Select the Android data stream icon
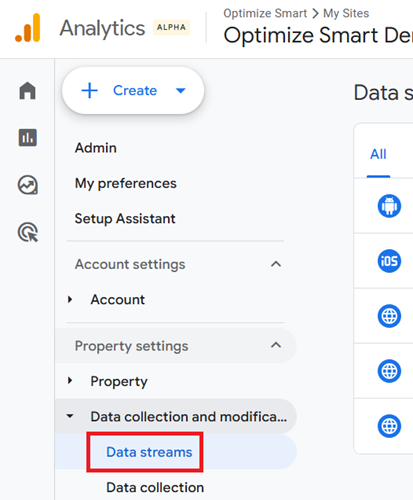This screenshot has width=413, height=500. [x=389, y=206]
